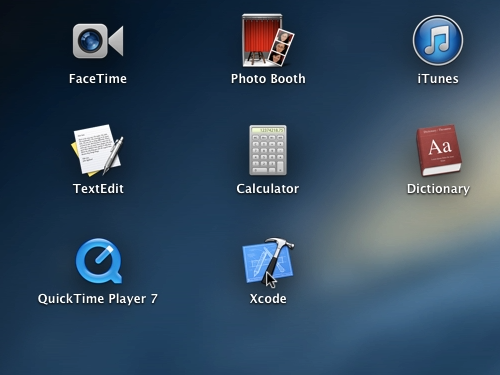Viewport: 500px width, 375px height.
Task: Click the "Calculator" label
Action: coord(268,189)
